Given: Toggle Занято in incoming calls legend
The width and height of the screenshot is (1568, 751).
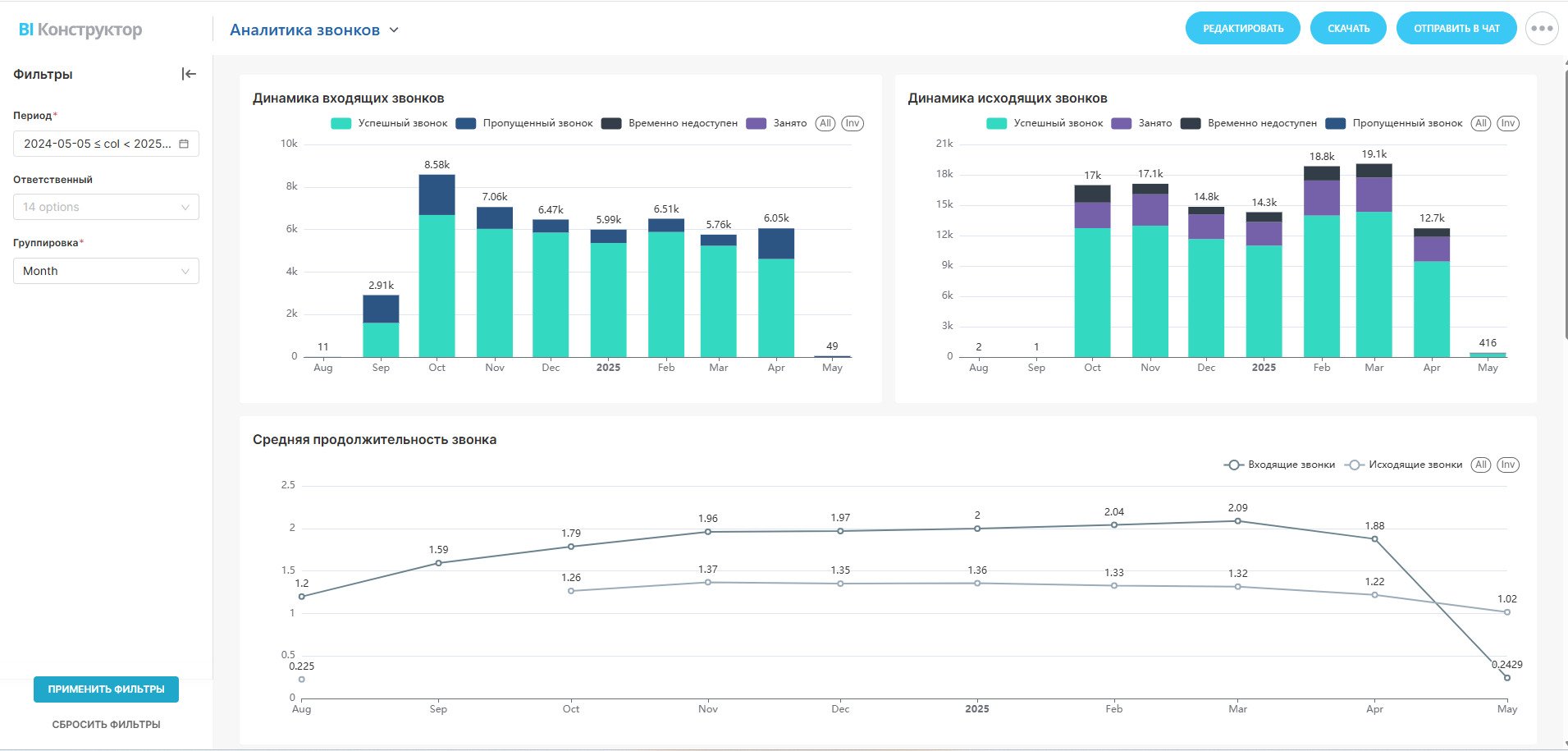Looking at the screenshot, I should pos(776,123).
